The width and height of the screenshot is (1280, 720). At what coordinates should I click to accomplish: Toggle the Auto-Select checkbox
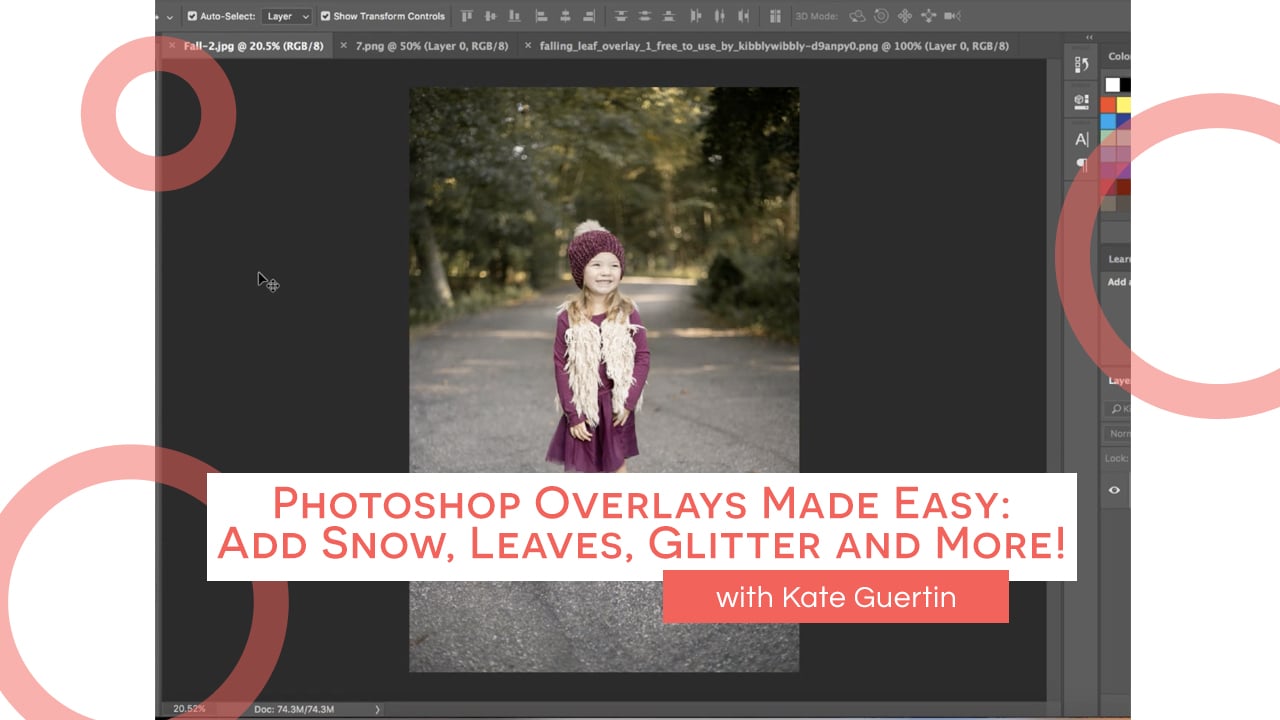tap(192, 16)
